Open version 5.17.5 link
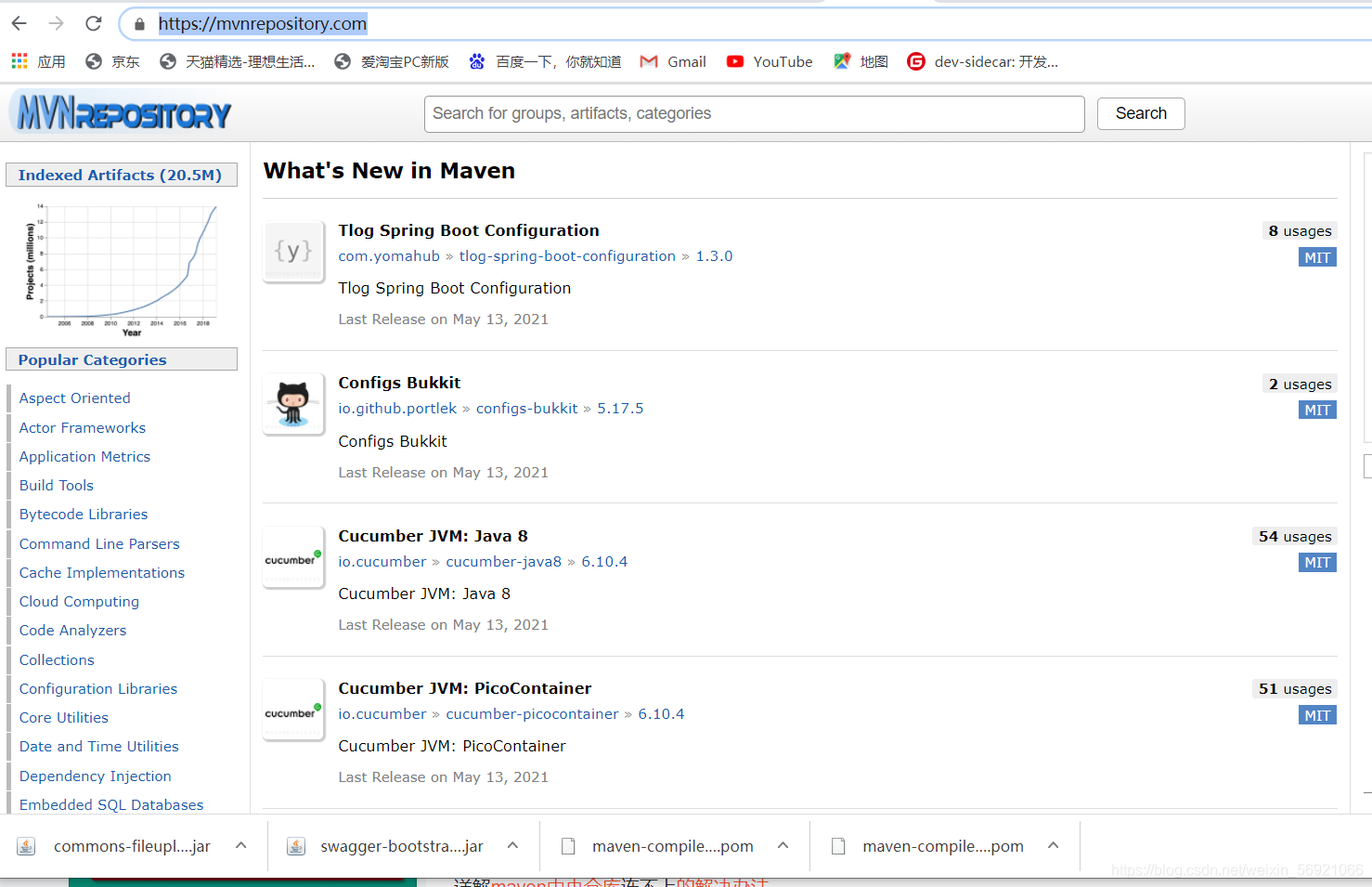The image size is (1372, 887). click(x=620, y=409)
